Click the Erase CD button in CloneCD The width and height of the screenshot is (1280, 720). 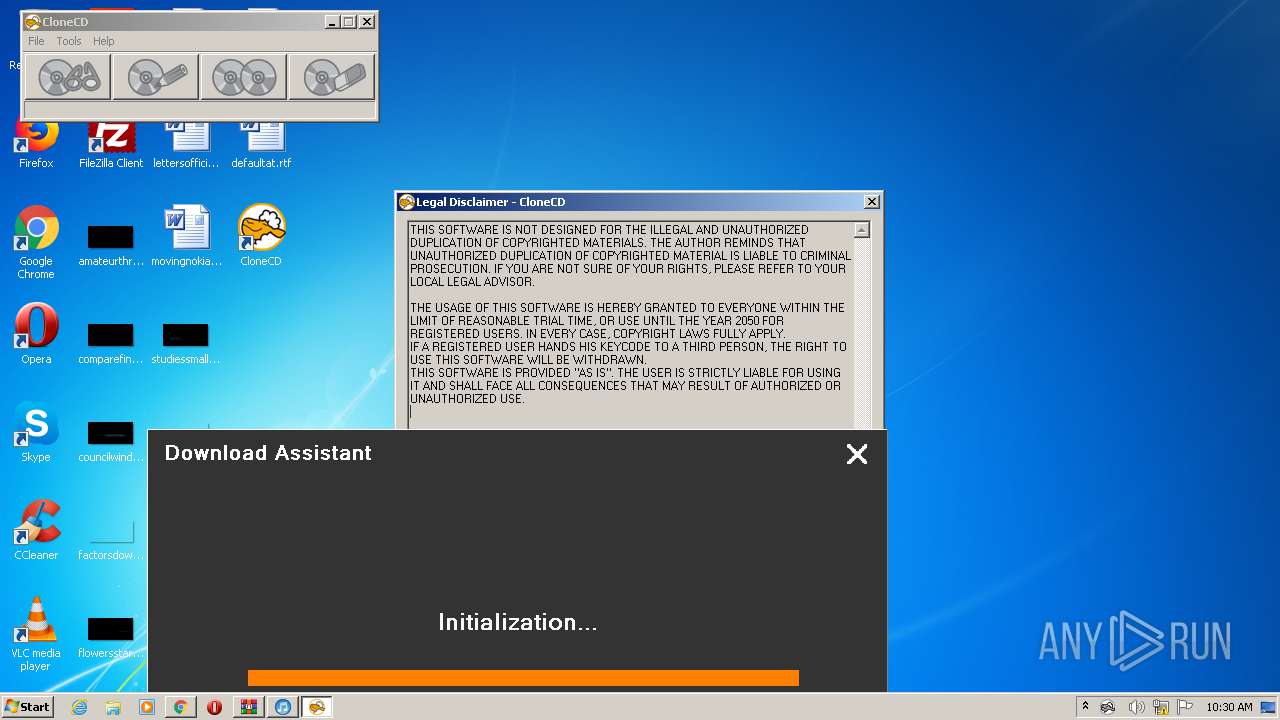pyautogui.click(x=332, y=77)
